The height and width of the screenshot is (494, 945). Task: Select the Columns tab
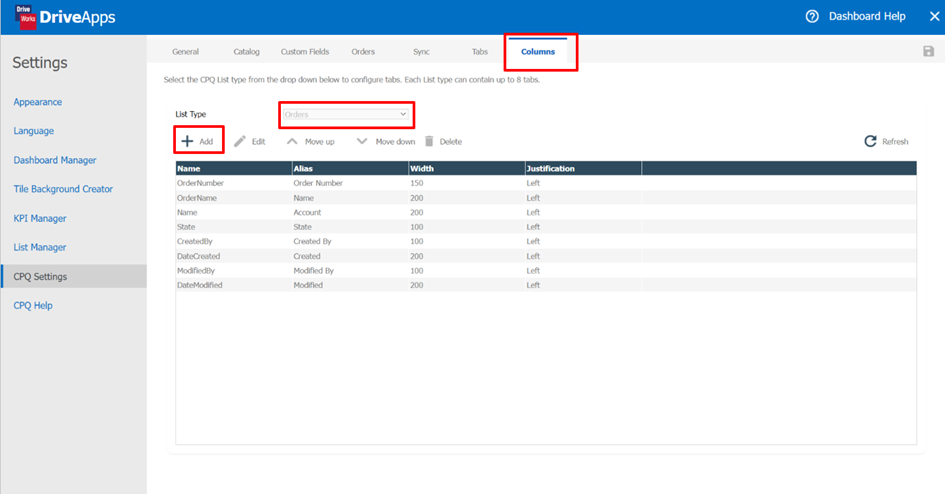click(x=538, y=52)
